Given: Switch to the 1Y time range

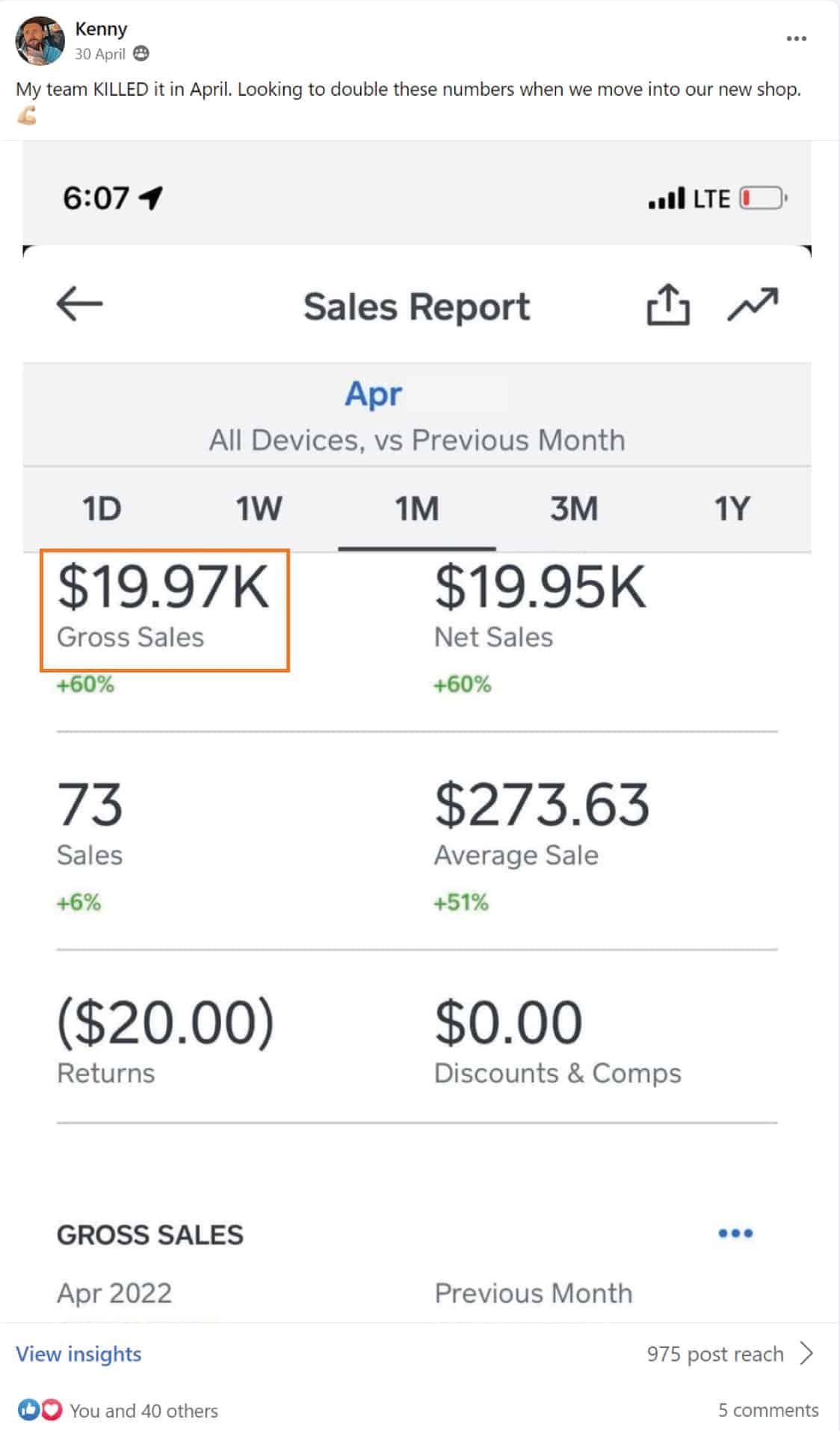Looking at the screenshot, I should pos(732,510).
